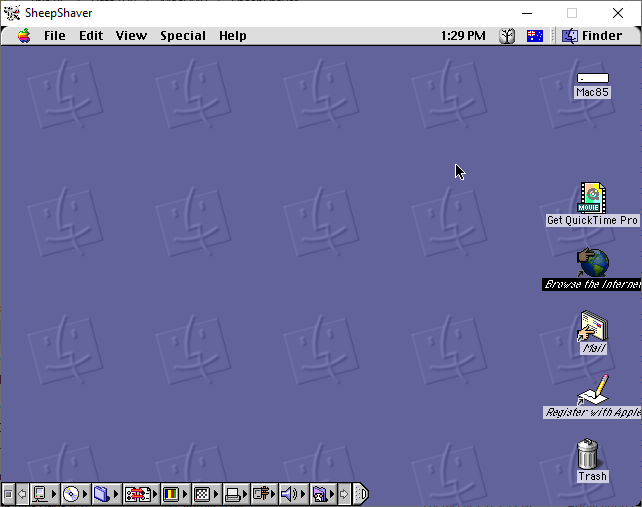Screen dimensions: 642x507
Task: Click the printer selector icon
Action: click(233, 494)
